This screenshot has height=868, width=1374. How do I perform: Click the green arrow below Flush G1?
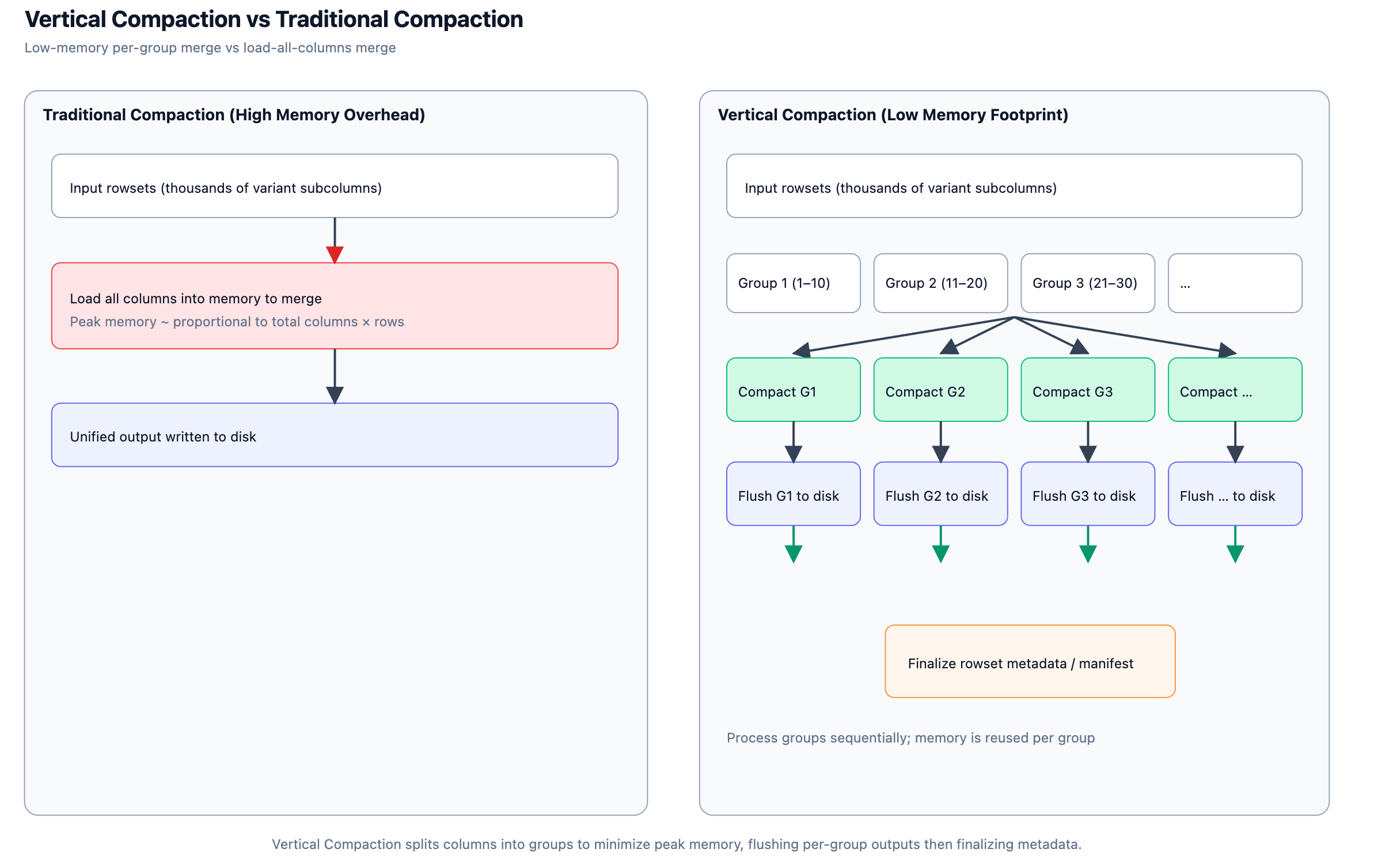[x=793, y=553]
